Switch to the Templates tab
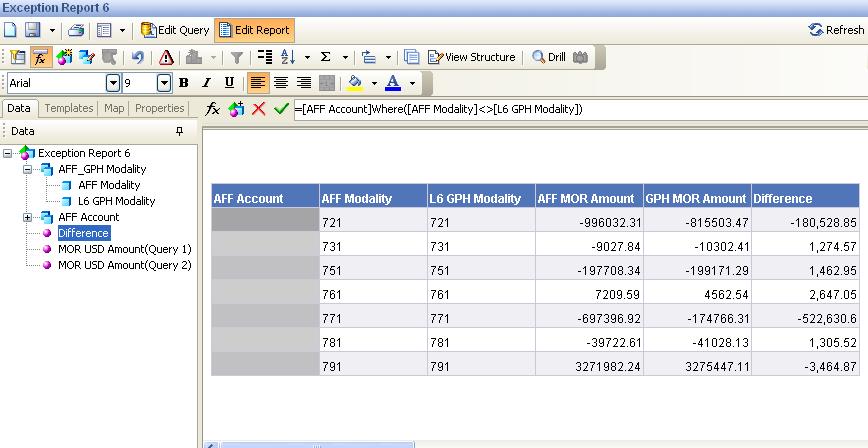The width and height of the screenshot is (868, 448). [x=69, y=108]
